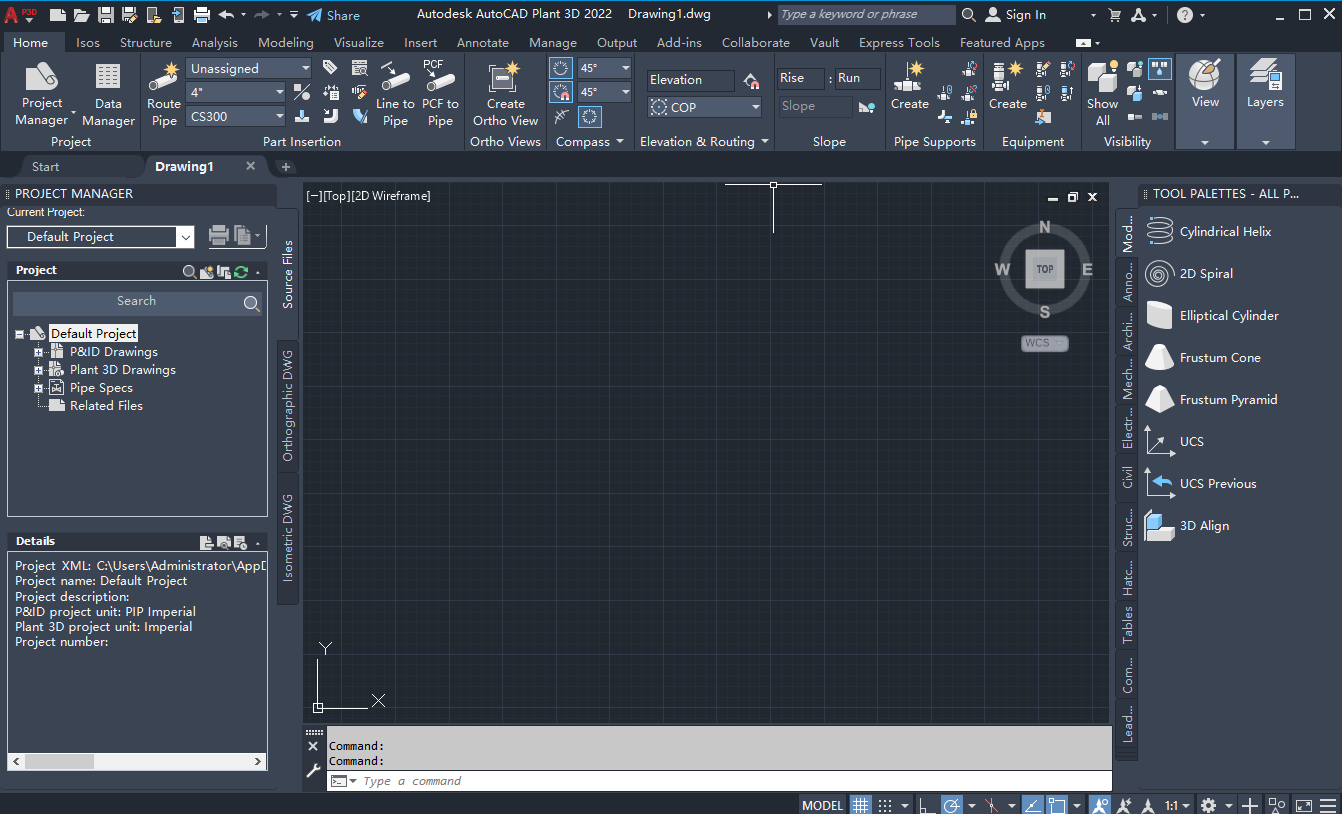Toggle the grid display in status bar
The height and width of the screenshot is (814, 1342).
tap(860, 804)
